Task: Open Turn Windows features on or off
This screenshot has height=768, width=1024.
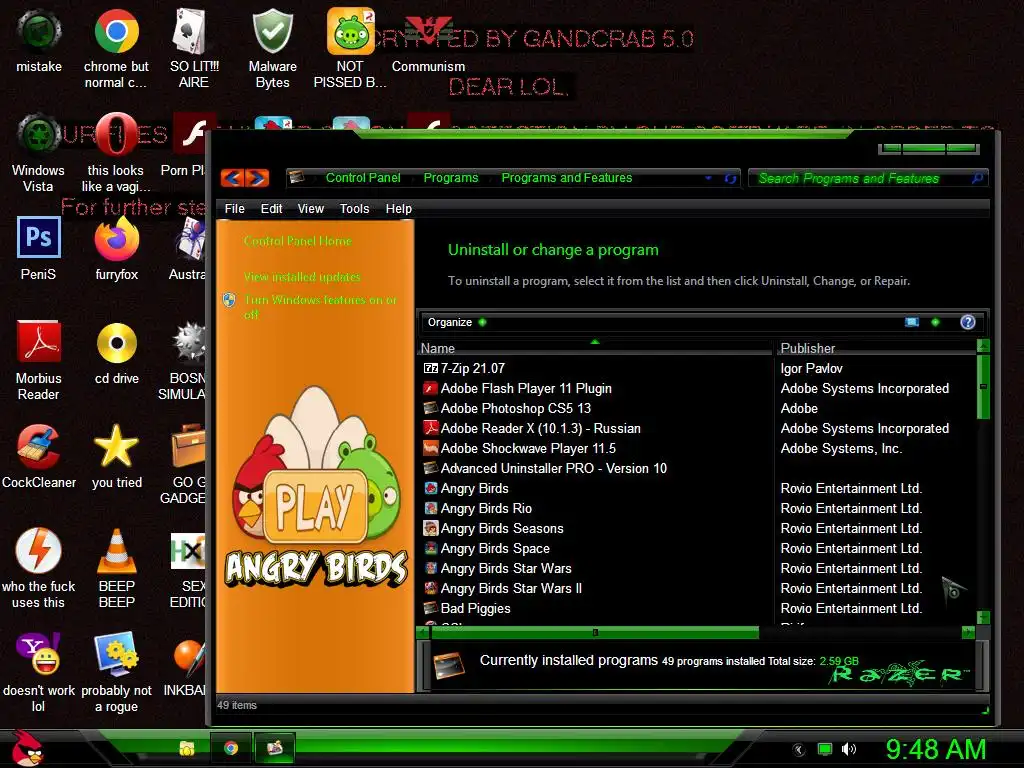Action: coord(320,307)
